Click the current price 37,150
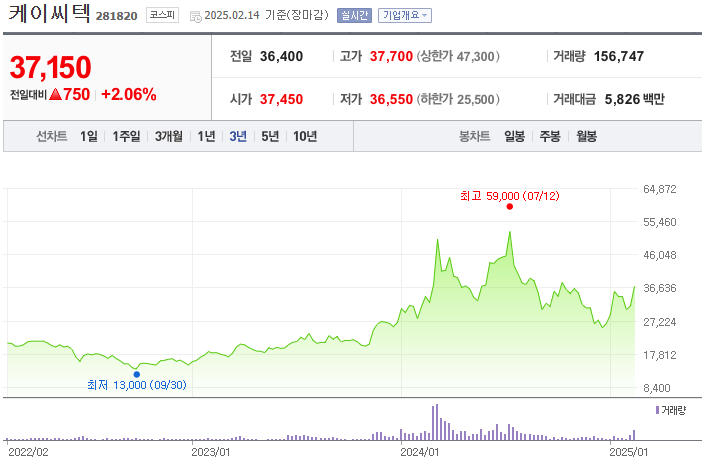 click(51, 68)
